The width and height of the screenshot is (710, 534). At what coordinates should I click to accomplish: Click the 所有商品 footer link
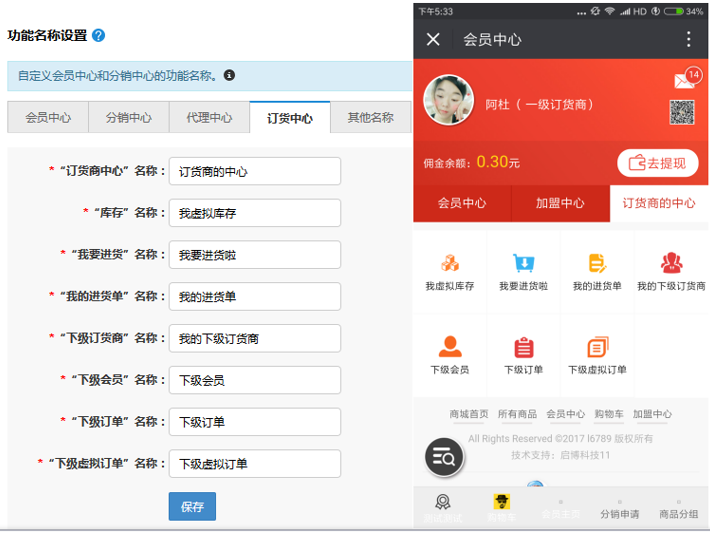(x=517, y=414)
